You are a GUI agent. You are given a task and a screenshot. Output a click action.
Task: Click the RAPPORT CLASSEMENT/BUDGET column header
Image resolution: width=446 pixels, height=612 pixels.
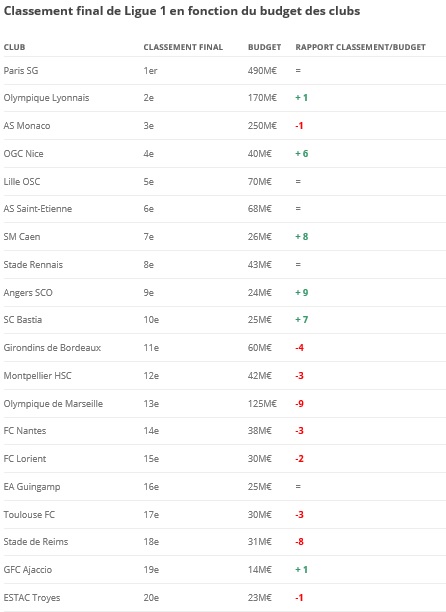click(361, 47)
